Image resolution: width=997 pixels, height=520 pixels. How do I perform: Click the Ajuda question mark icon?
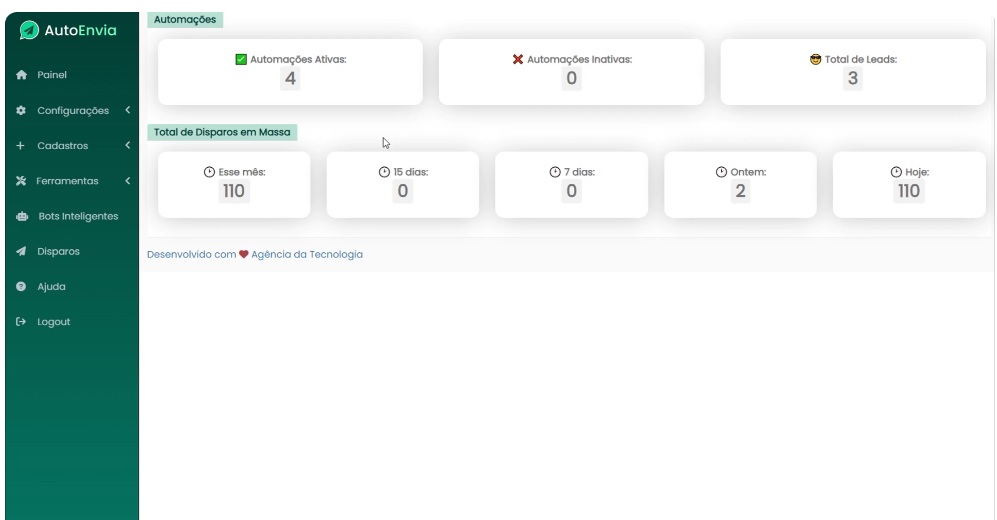pyautogui.click(x=20, y=287)
